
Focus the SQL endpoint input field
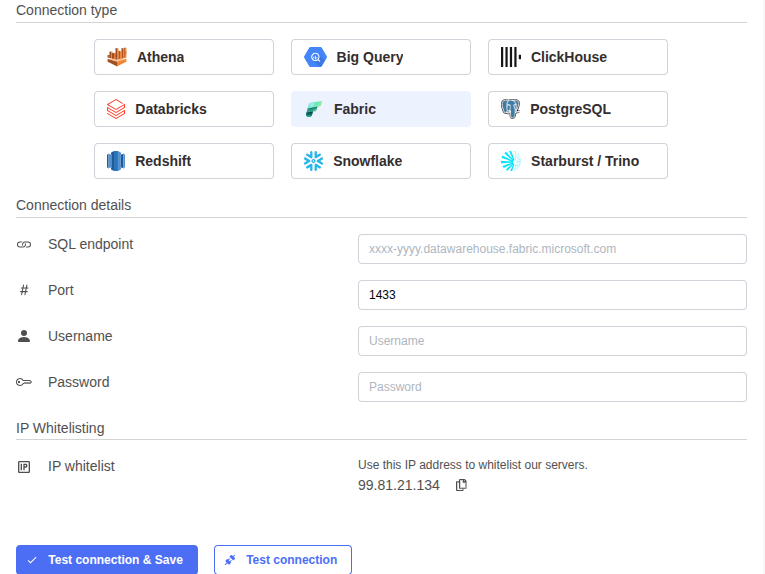click(552, 249)
